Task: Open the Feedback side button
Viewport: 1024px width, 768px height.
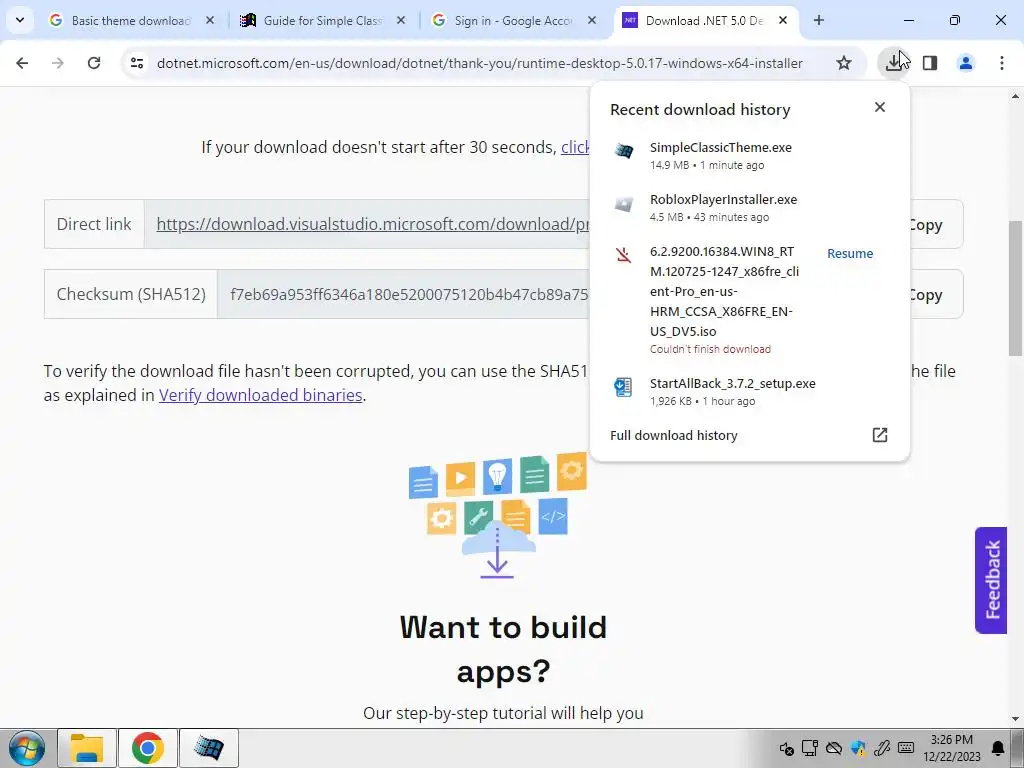Action: tap(991, 580)
